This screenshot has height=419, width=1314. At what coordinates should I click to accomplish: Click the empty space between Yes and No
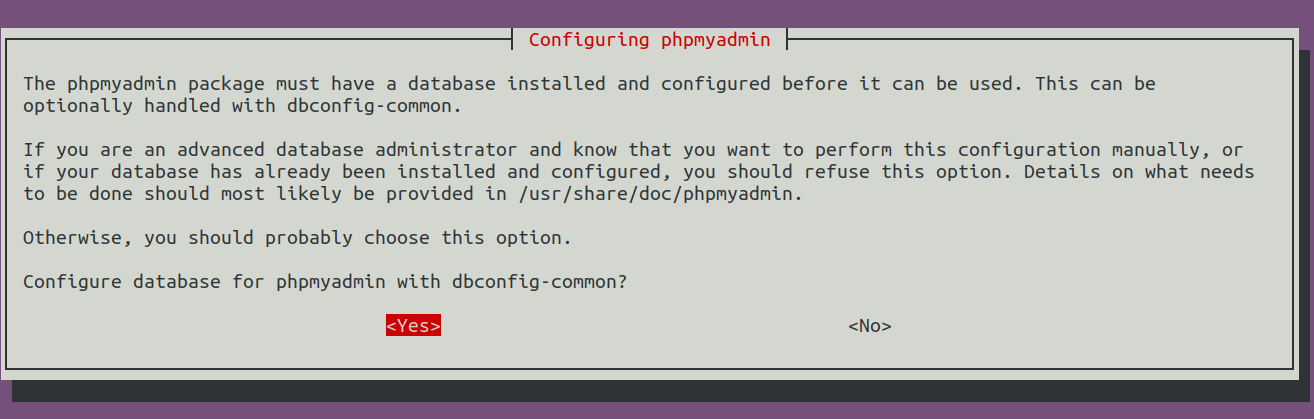pos(644,326)
